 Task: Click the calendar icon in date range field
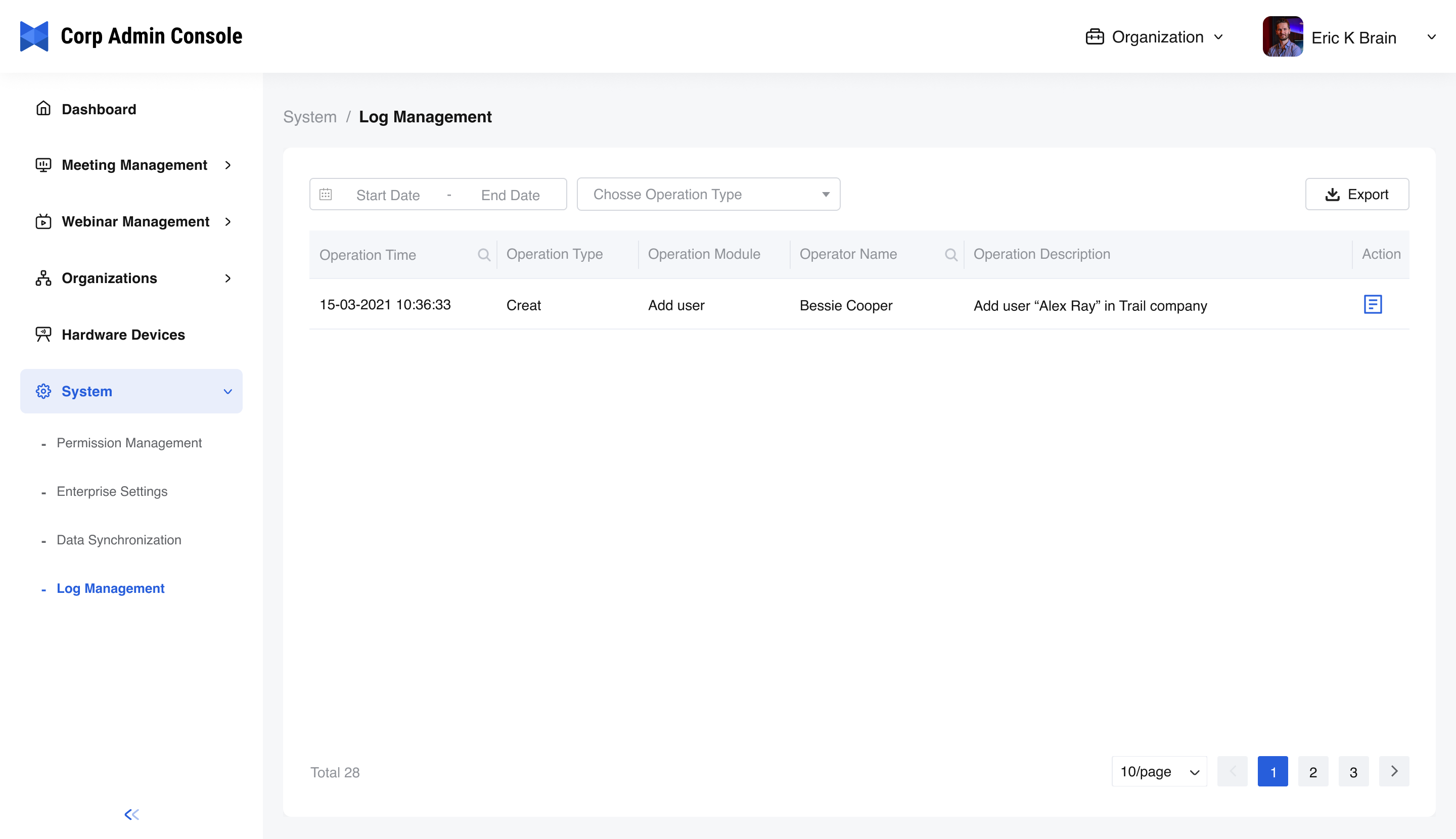(326, 195)
